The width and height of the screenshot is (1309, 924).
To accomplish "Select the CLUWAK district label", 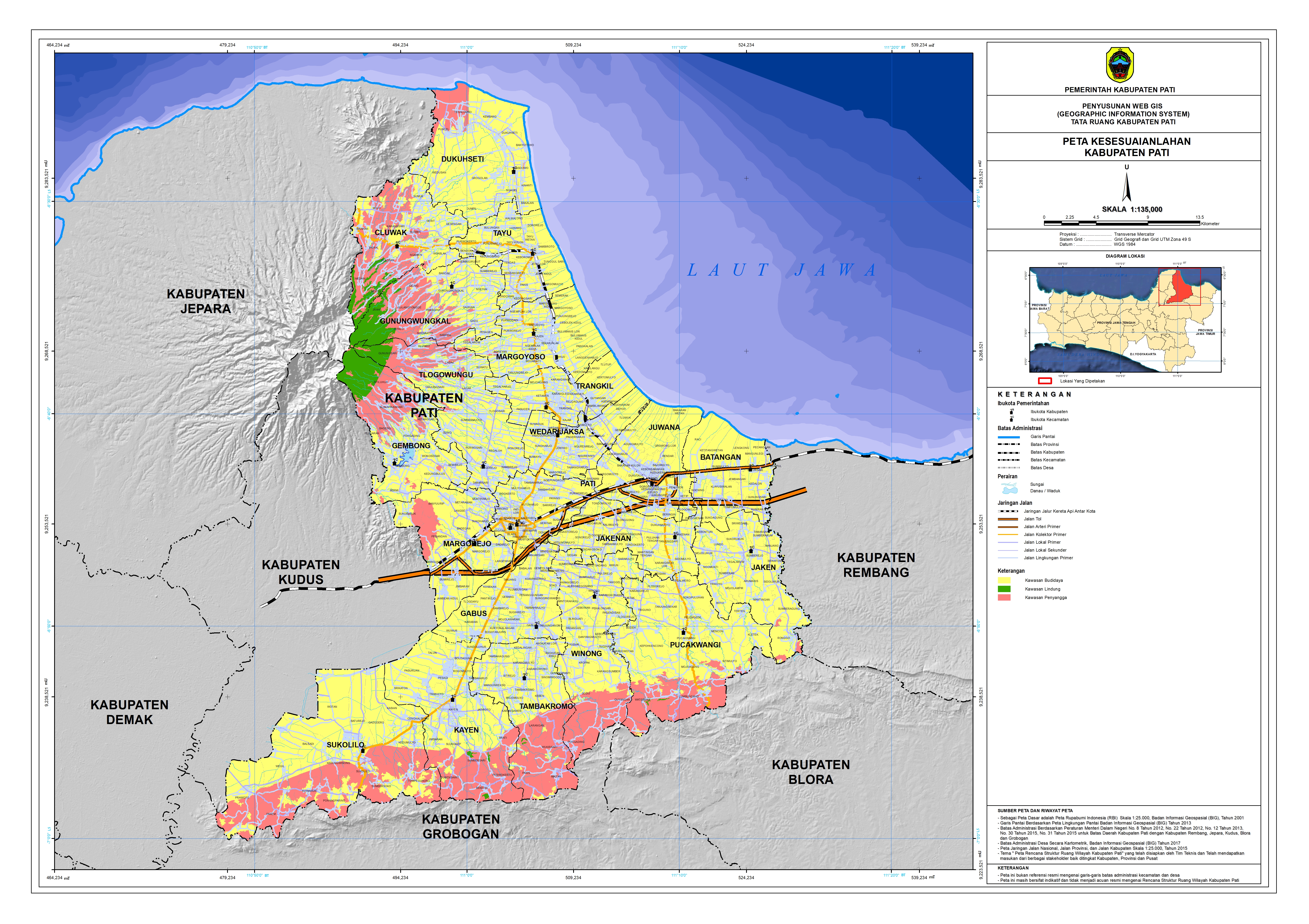I will (x=391, y=233).
